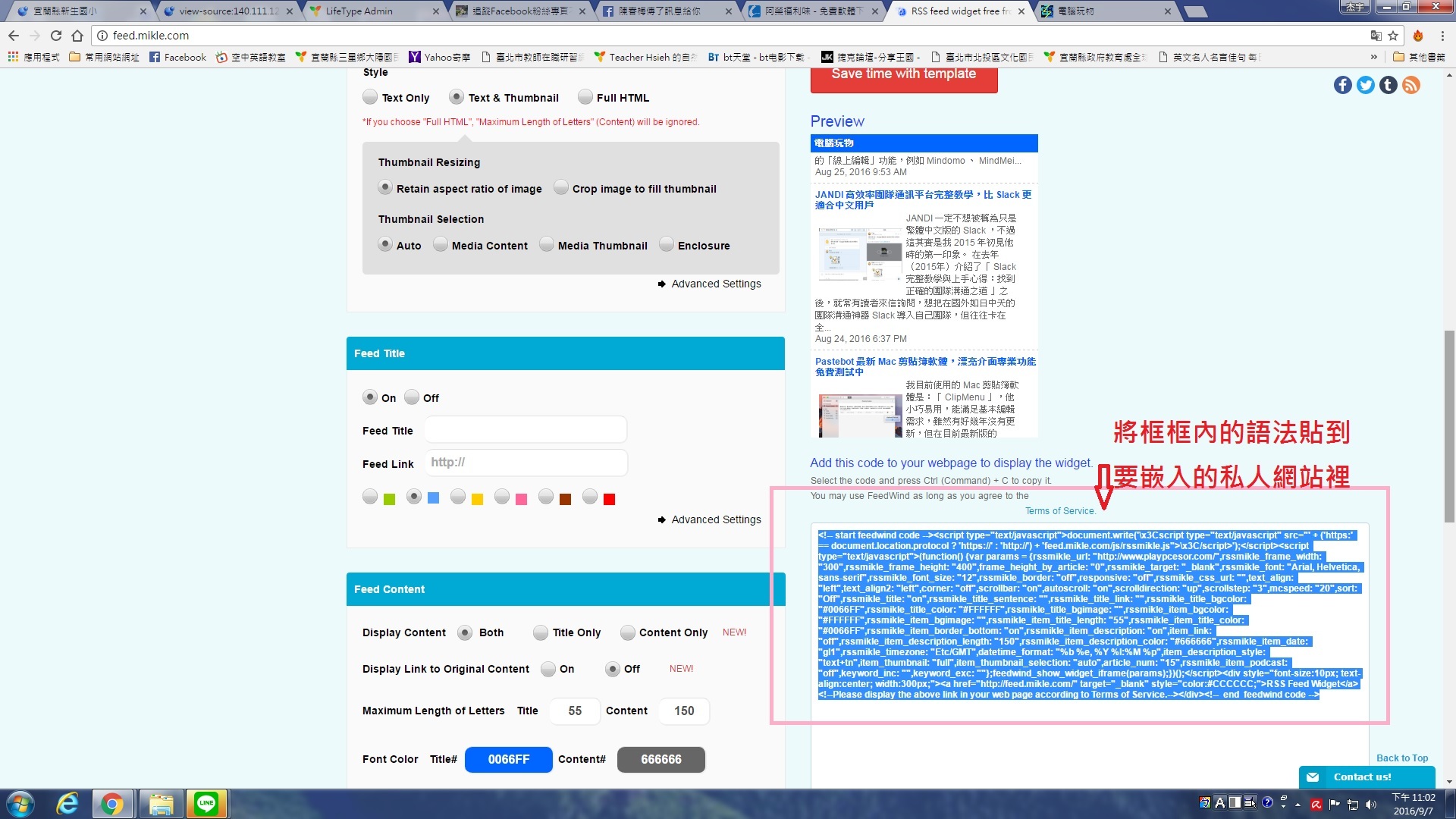Select yellow feed title color radio
Screen dimensions: 1456x819
click(x=458, y=497)
